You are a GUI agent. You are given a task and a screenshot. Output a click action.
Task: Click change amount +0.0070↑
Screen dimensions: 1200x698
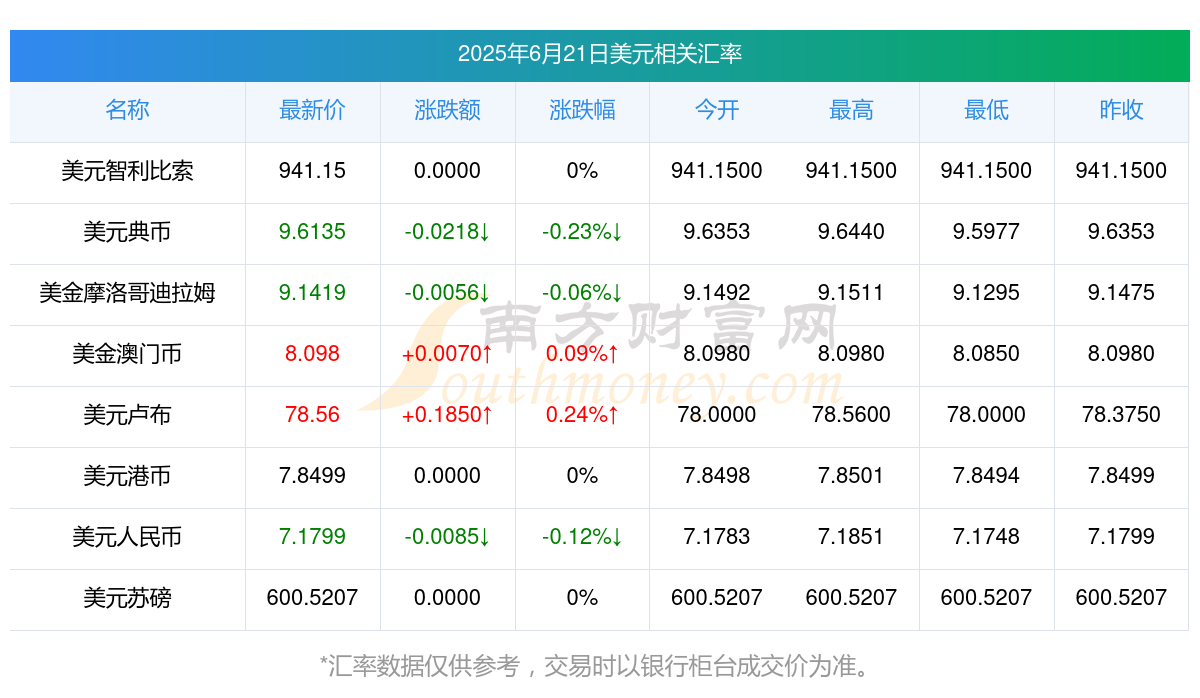tap(447, 354)
